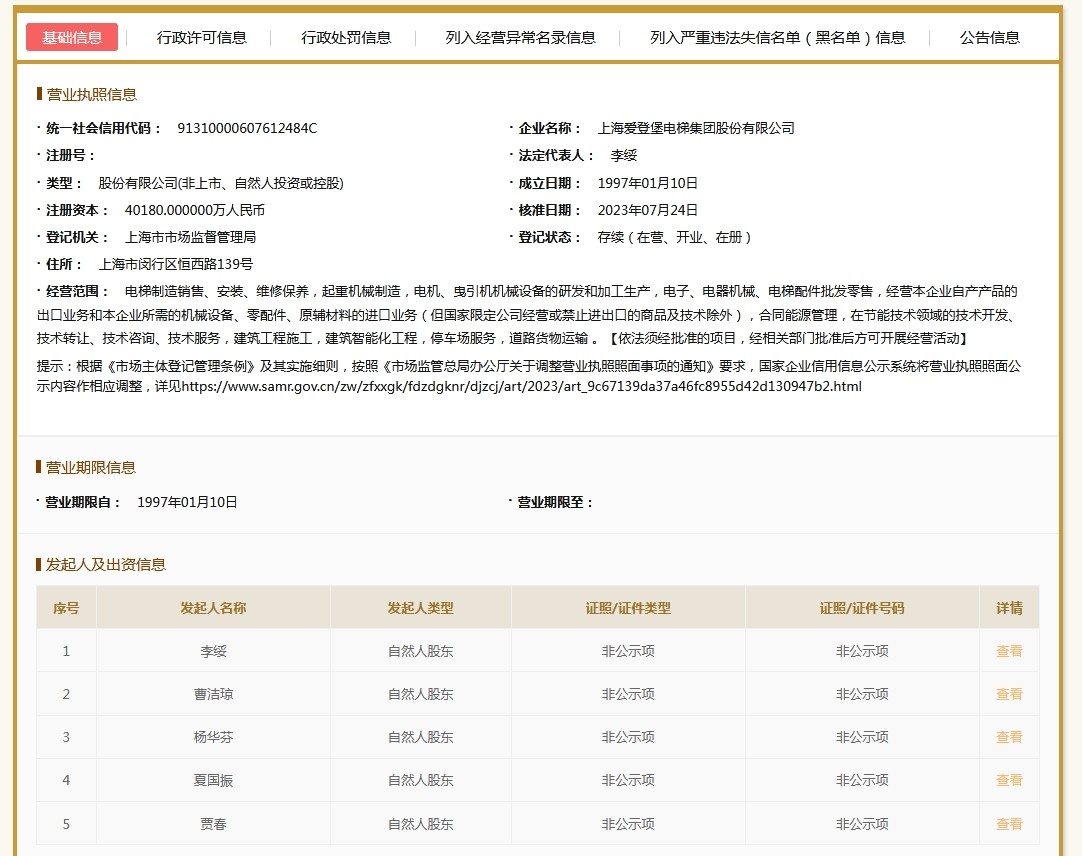Switch to the 行政许可信息 tab
The width and height of the screenshot is (1082, 856).
coord(201,38)
